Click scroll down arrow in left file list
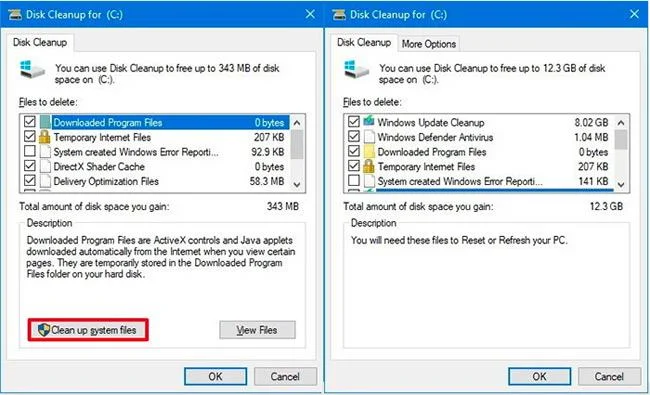Screen dimensions: 650x395 pos(297,184)
